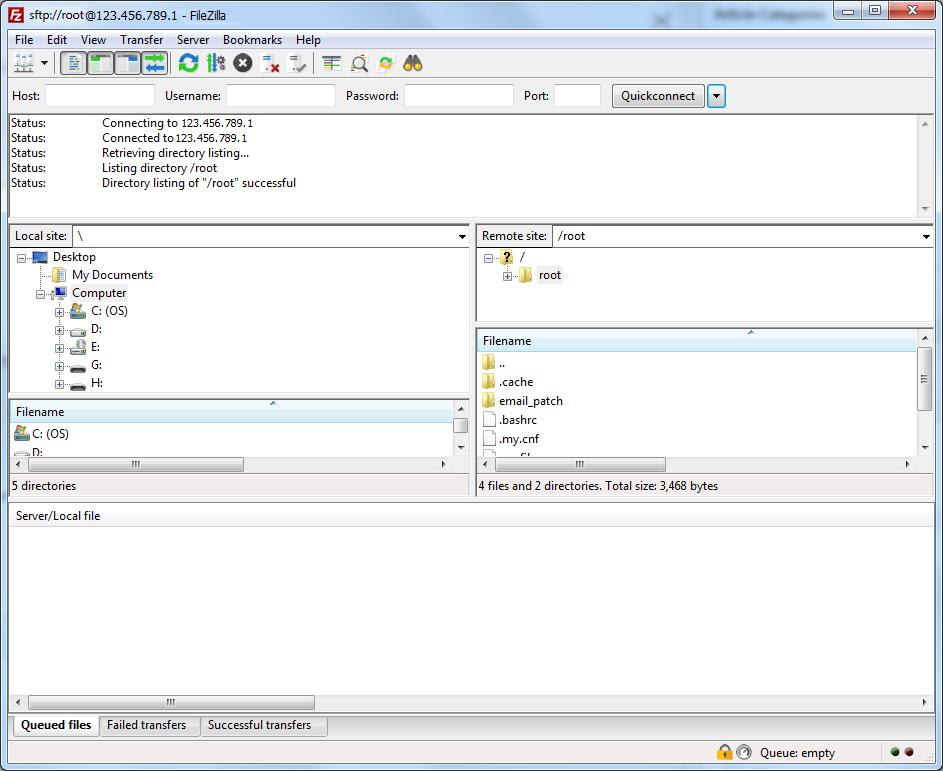
Task: Select My Documents in the local tree
Action: point(112,275)
